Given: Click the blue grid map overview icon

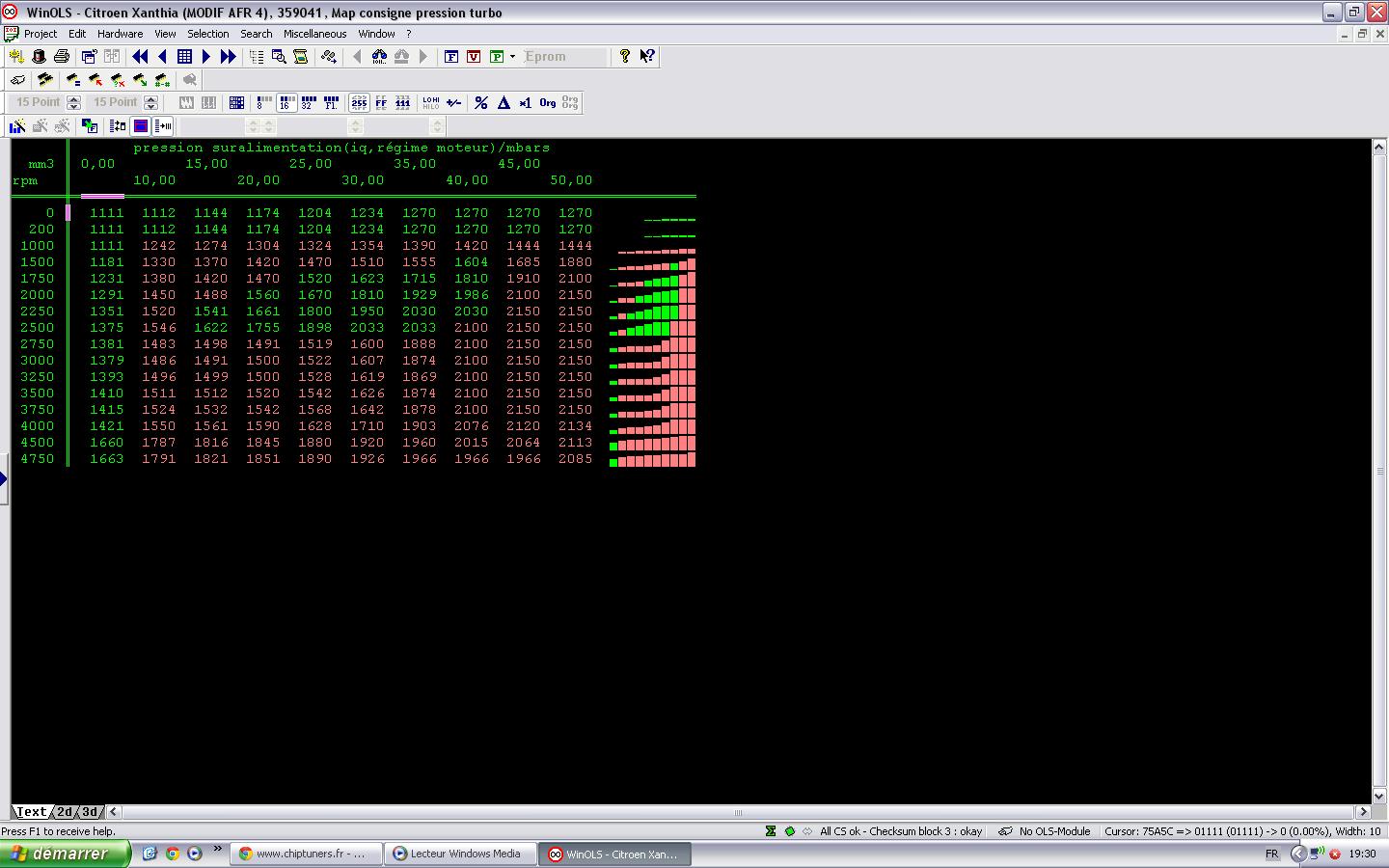Looking at the screenshot, I should [x=184, y=57].
